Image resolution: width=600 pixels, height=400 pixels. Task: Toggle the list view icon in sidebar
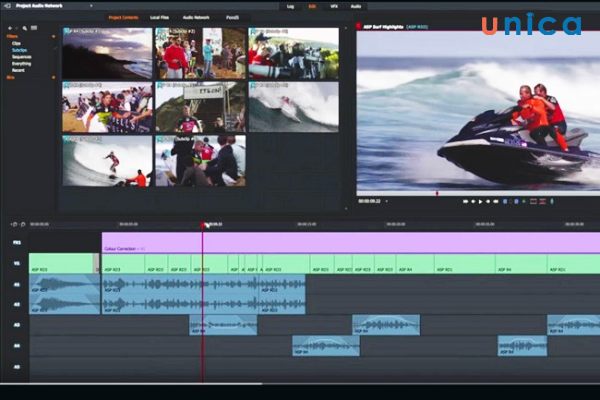(34, 28)
